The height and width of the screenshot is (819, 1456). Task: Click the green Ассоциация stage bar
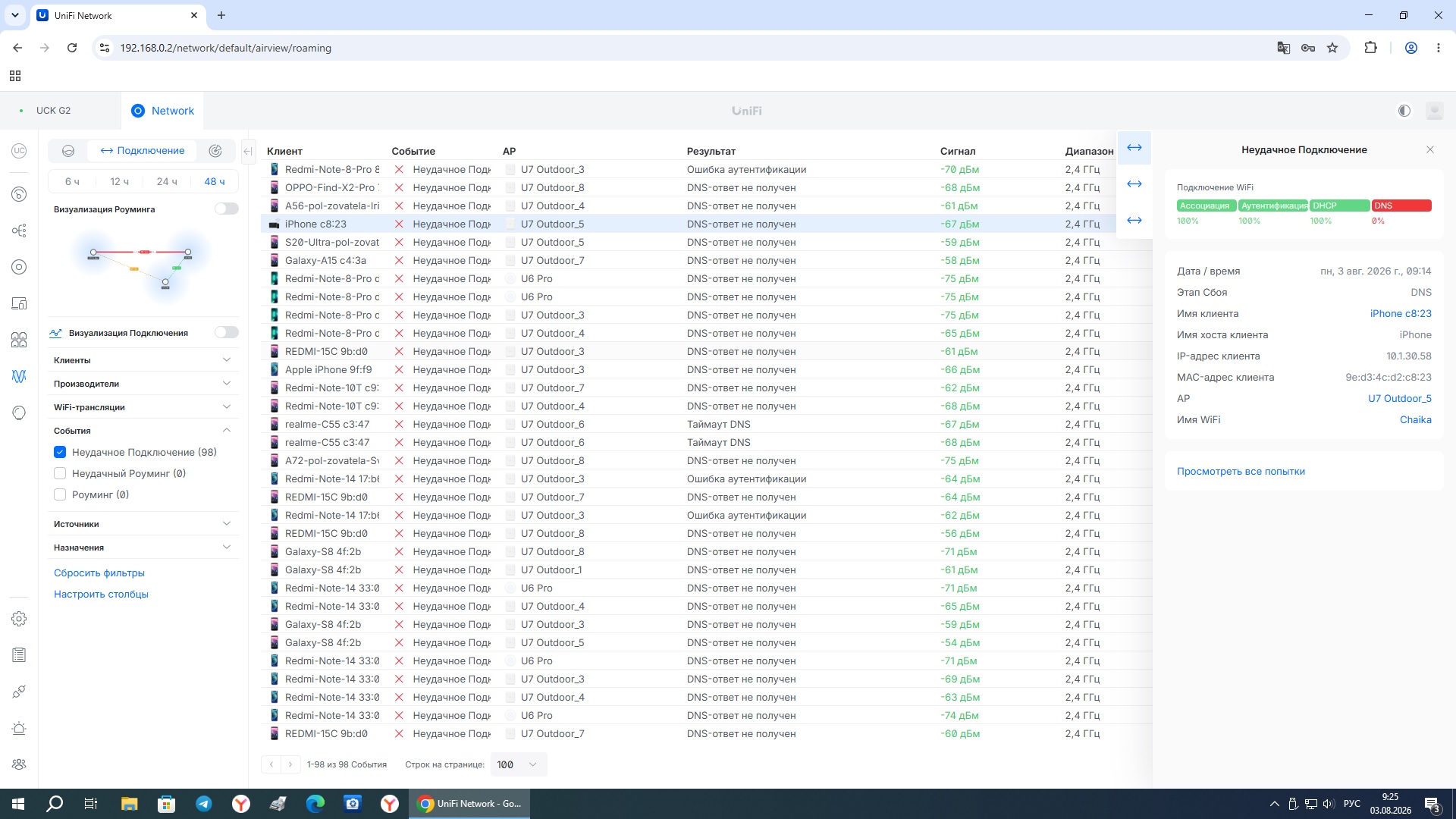point(1207,206)
